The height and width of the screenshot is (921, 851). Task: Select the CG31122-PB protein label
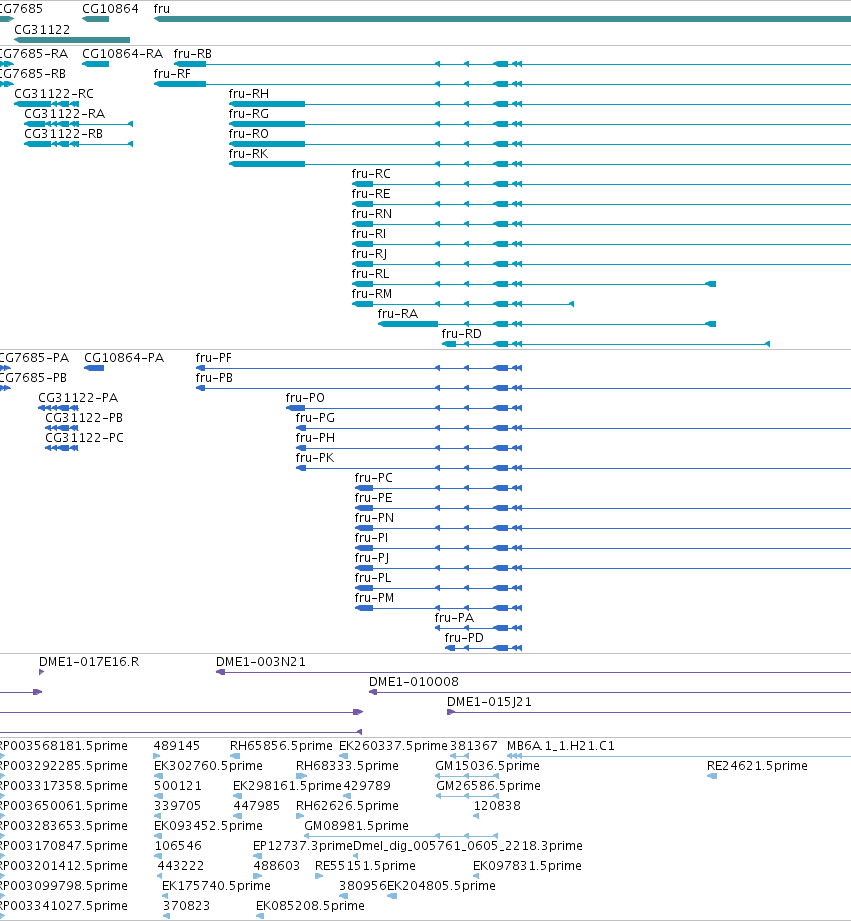[x=84, y=418]
